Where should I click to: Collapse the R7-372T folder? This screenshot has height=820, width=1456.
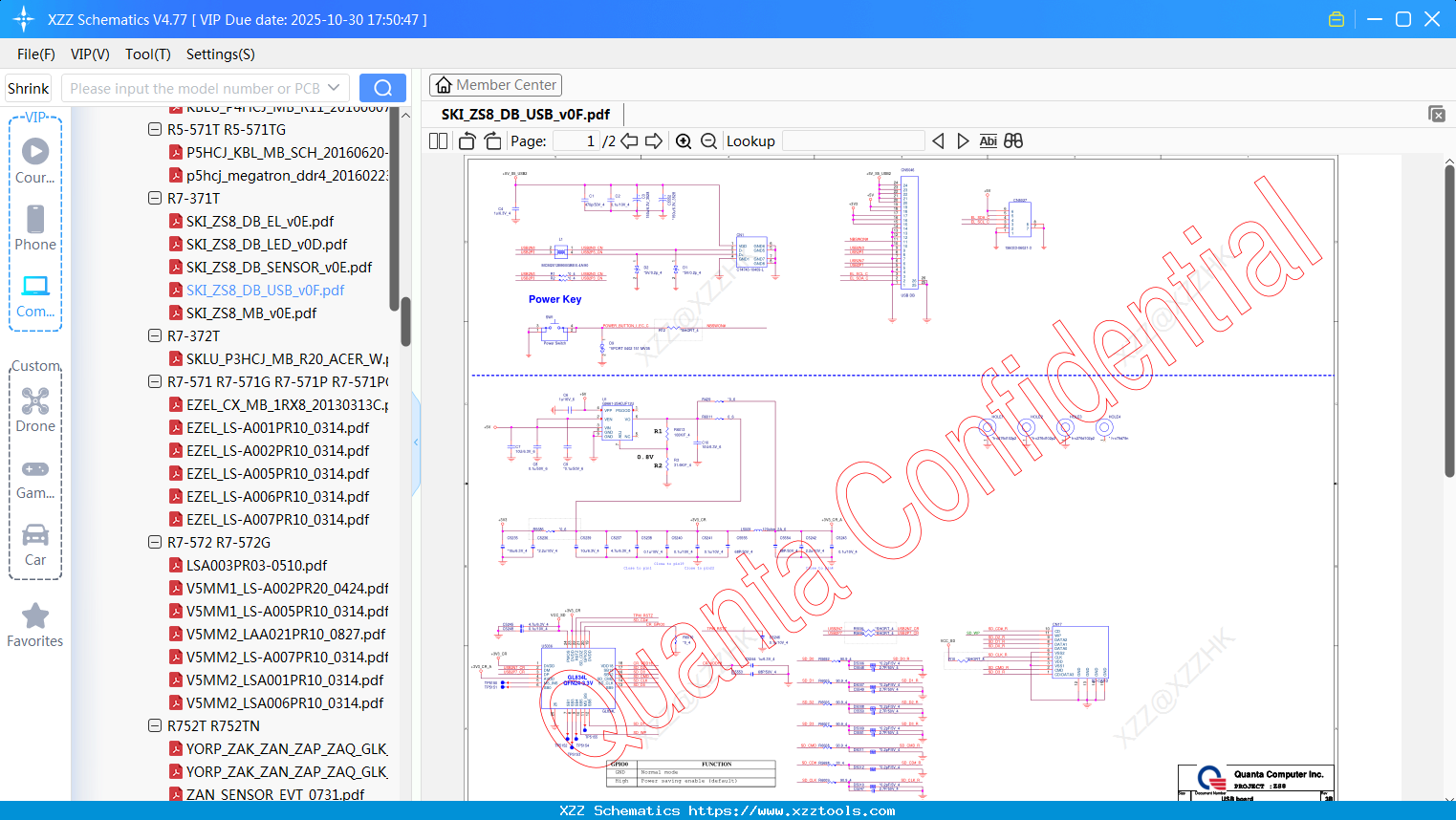(155, 335)
